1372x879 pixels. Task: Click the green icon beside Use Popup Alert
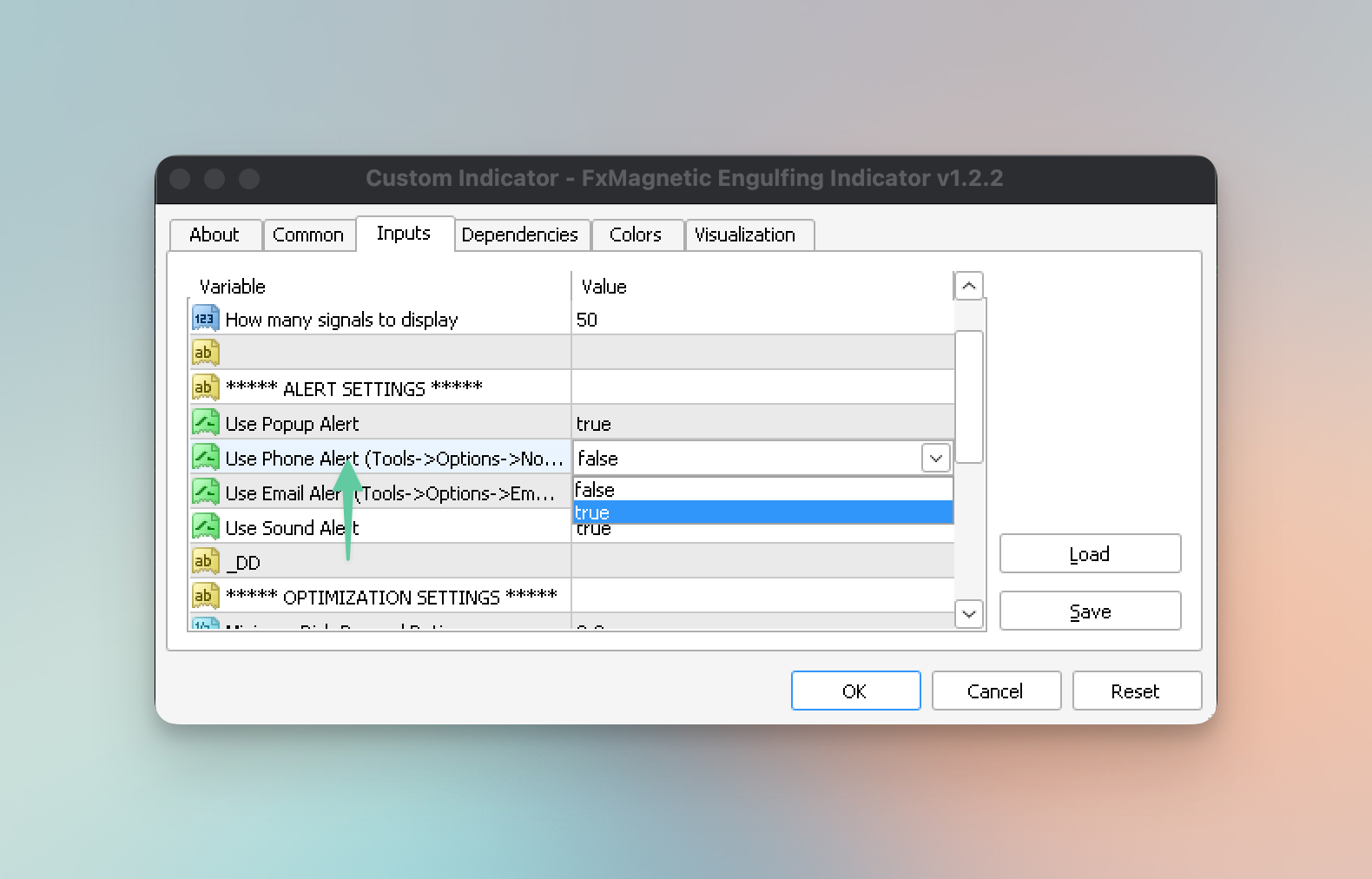tap(205, 423)
